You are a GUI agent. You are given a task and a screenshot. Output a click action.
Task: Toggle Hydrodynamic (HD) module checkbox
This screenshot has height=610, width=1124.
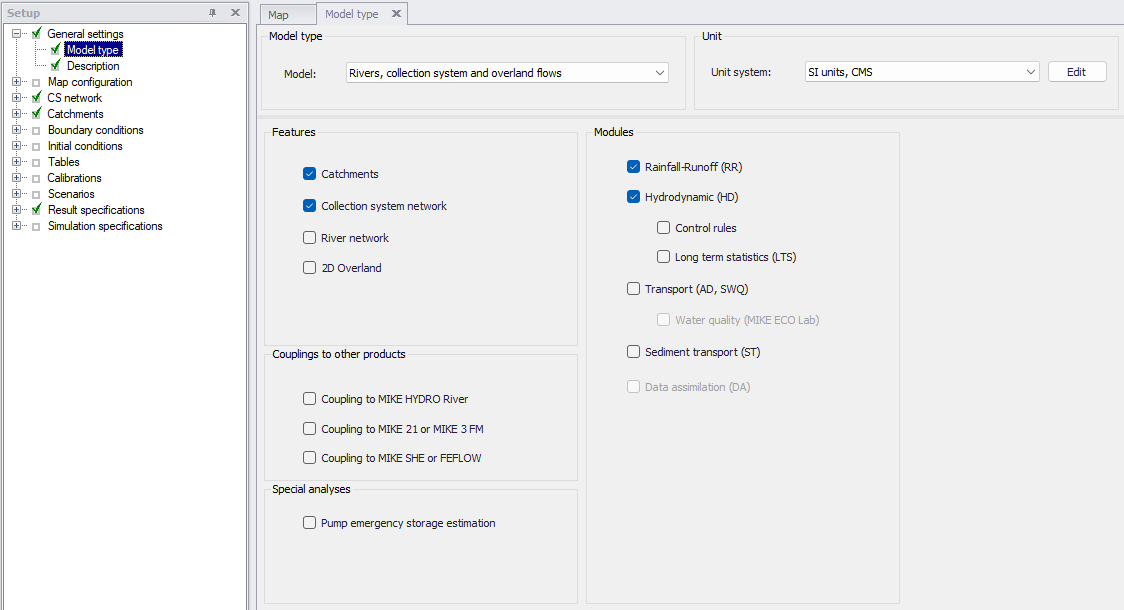pyautogui.click(x=634, y=196)
